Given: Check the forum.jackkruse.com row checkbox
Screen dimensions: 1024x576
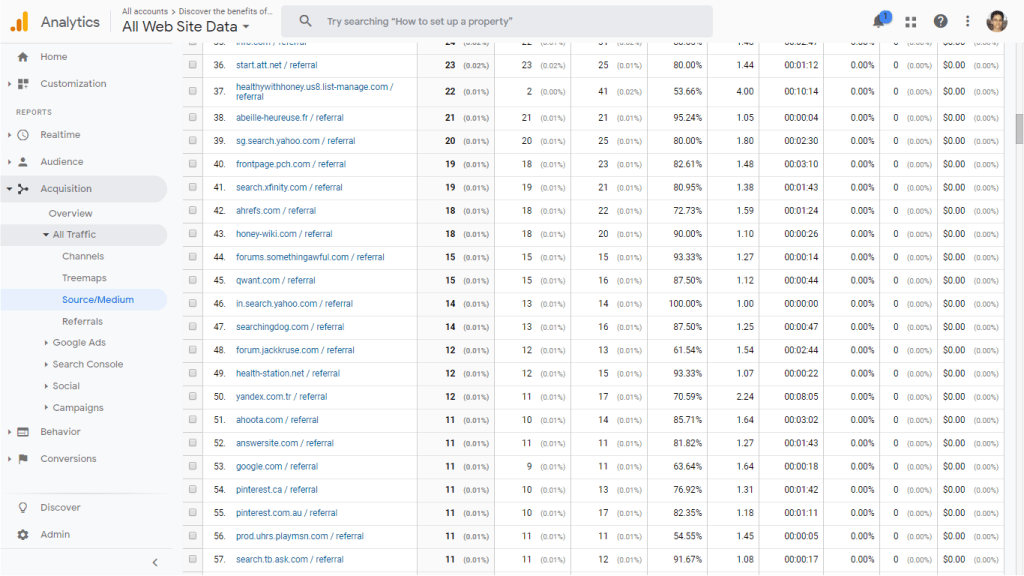Looking at the screenshot, I should 193,350.
